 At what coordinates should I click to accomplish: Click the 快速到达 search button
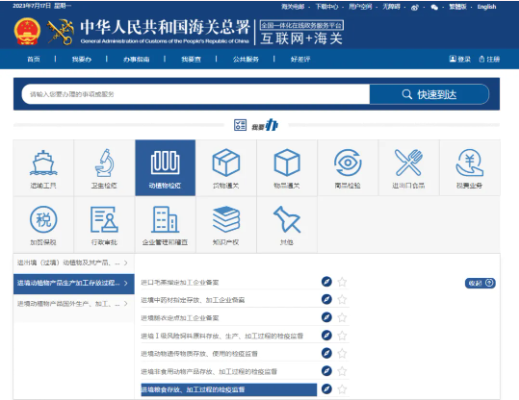click(429, 94)
